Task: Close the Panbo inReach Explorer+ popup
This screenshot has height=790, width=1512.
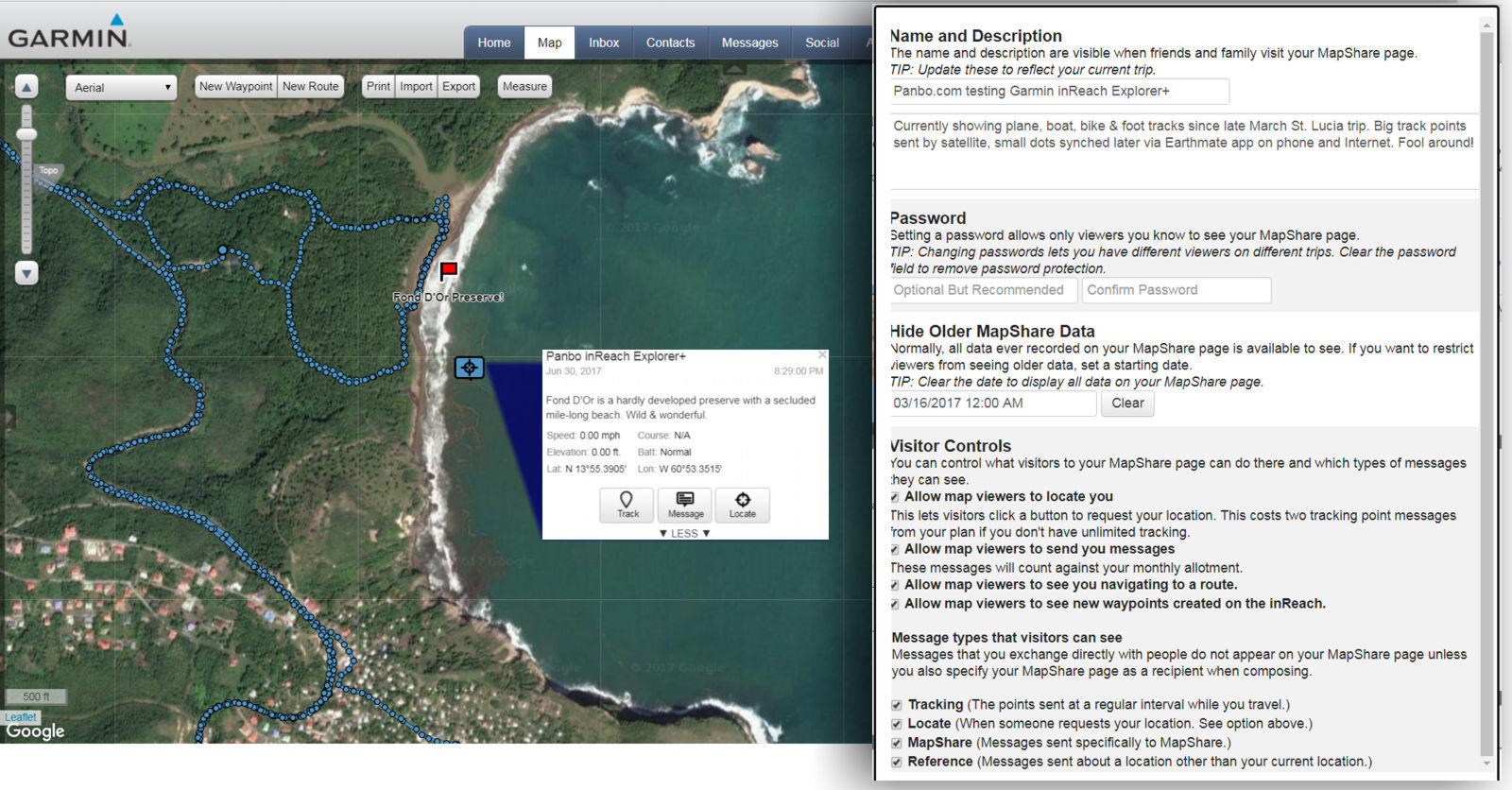Action: (822, 355)
